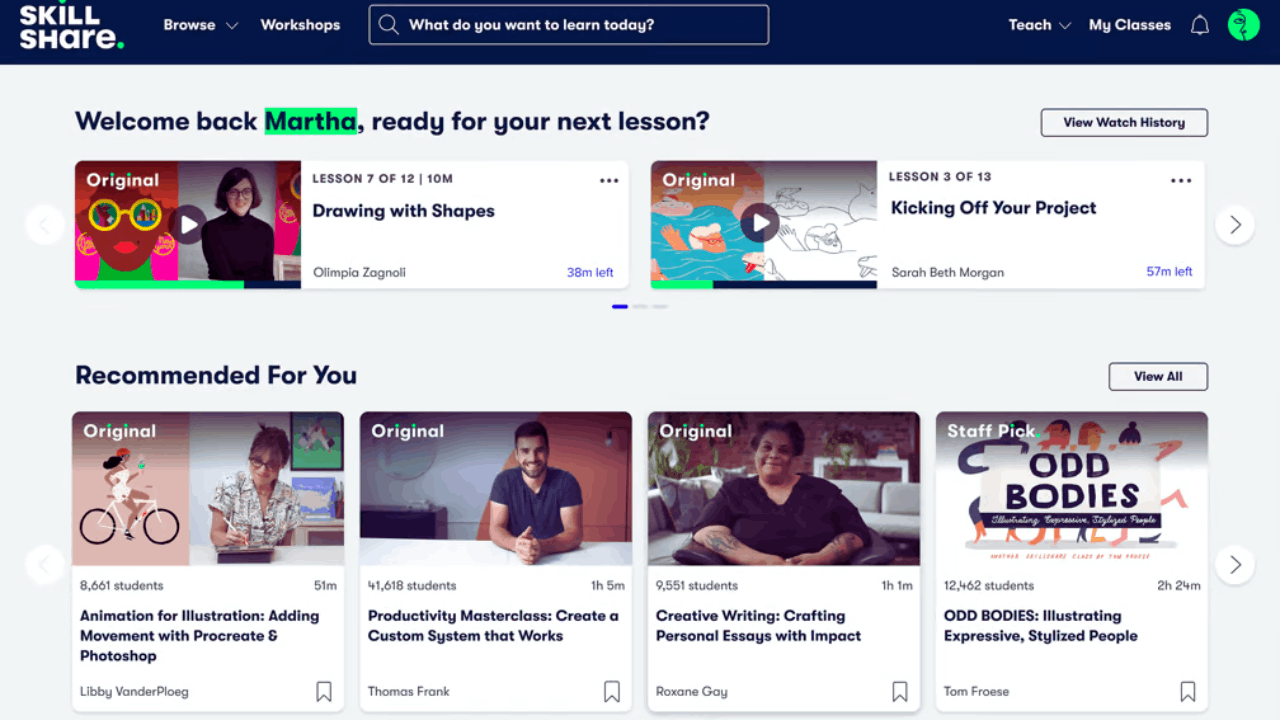Open the Productivity Masterclass thumbnail
Screen dimensions: 1280x720
[496, 489]
